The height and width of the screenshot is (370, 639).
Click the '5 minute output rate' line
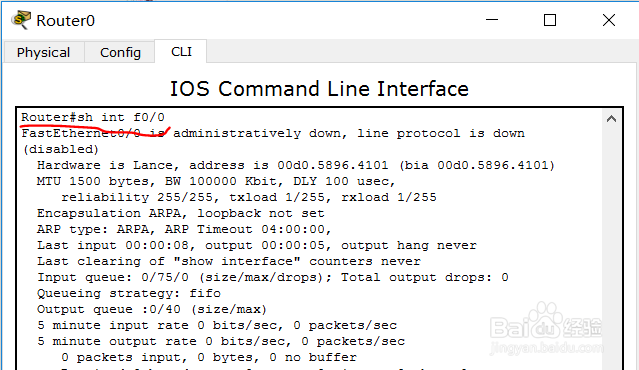coord(221,341)
